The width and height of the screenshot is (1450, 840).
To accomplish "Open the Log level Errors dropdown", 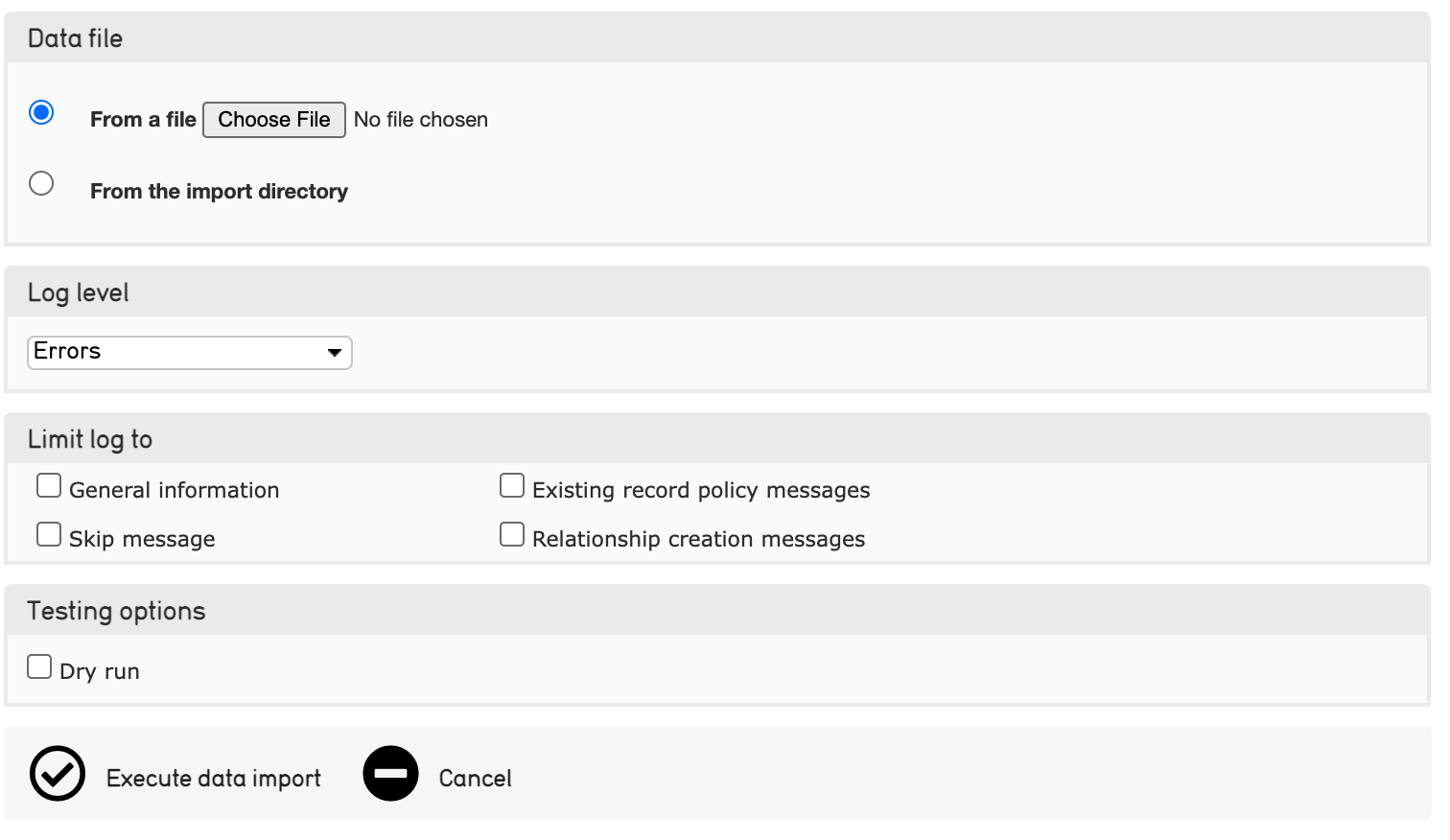I will pyautogui.click(x=189, y=352).
